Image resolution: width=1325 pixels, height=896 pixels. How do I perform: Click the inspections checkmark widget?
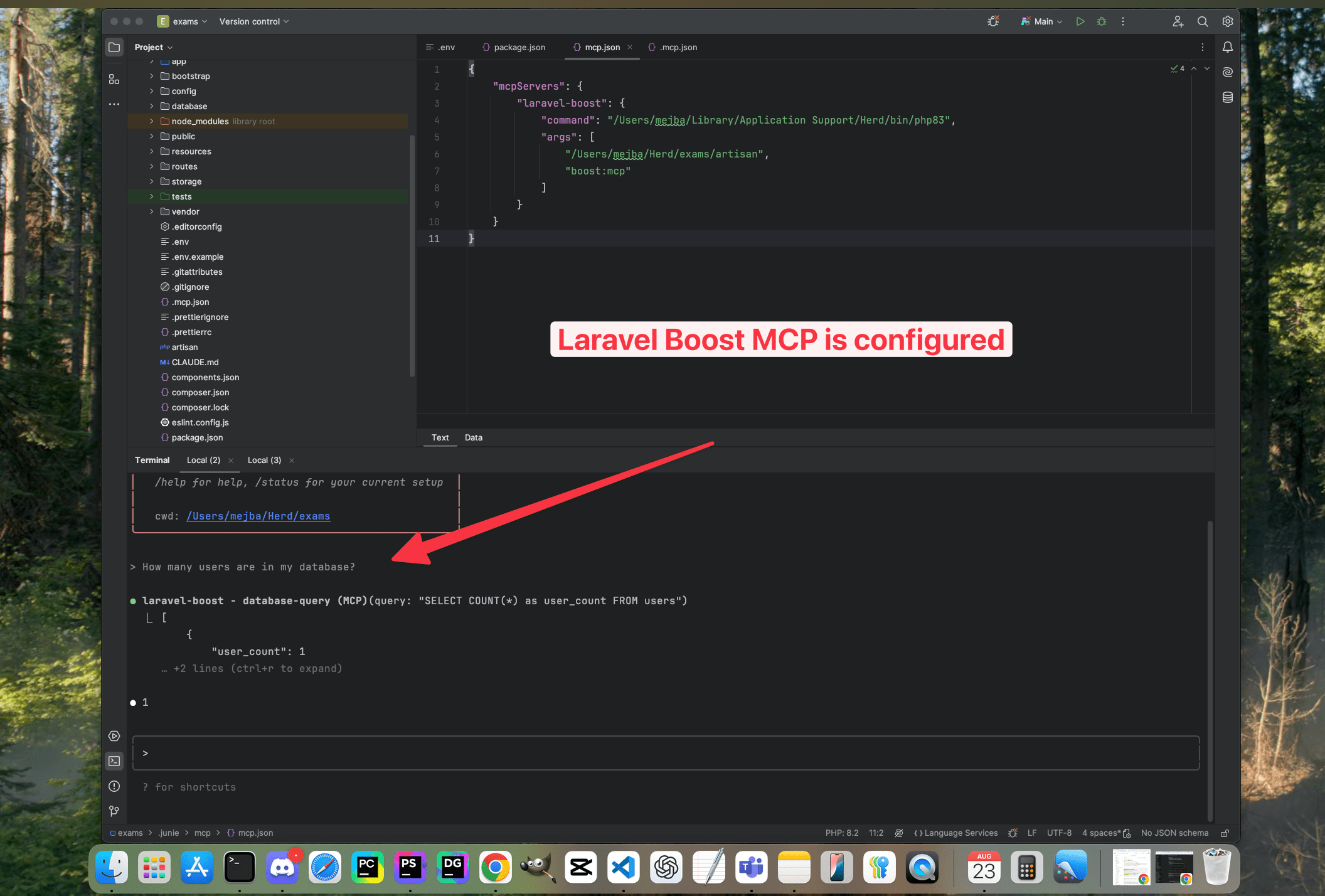1178,68
